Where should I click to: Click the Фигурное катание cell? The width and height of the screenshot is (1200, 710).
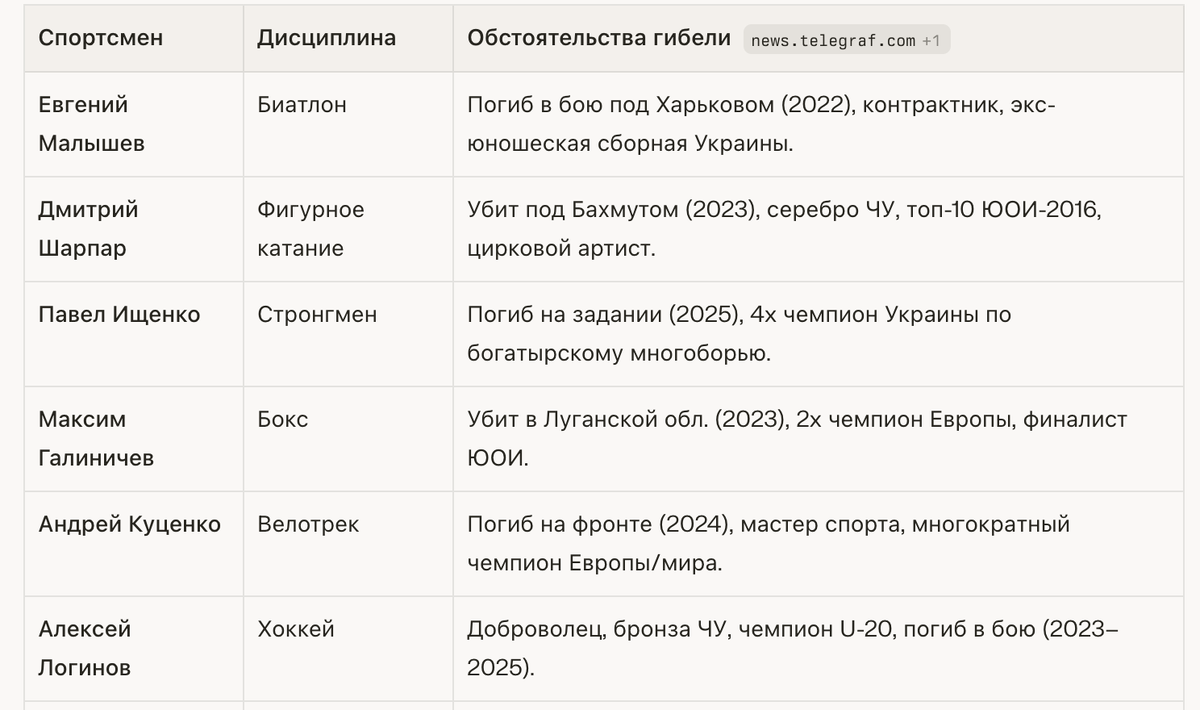310,229
